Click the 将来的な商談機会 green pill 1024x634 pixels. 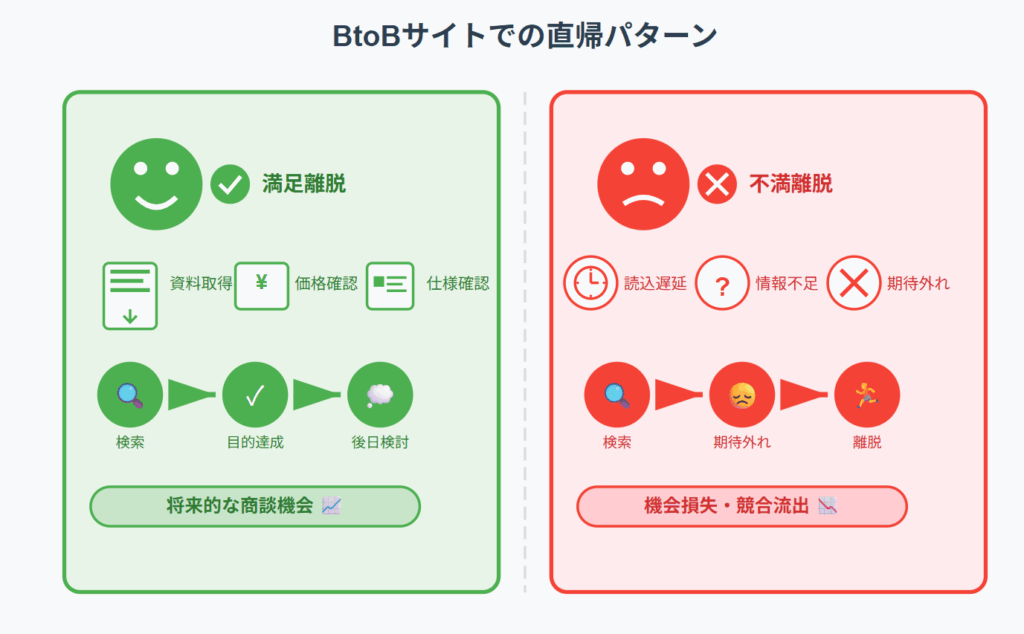[255, 506]
